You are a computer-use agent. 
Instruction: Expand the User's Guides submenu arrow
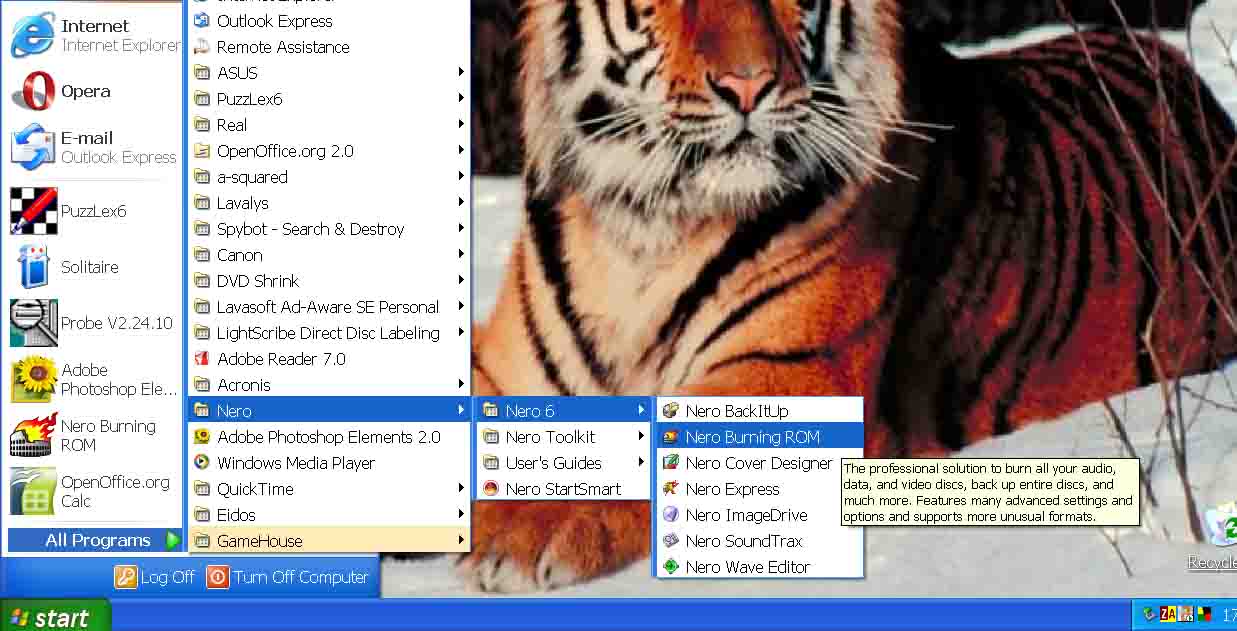tap(641, 463)
